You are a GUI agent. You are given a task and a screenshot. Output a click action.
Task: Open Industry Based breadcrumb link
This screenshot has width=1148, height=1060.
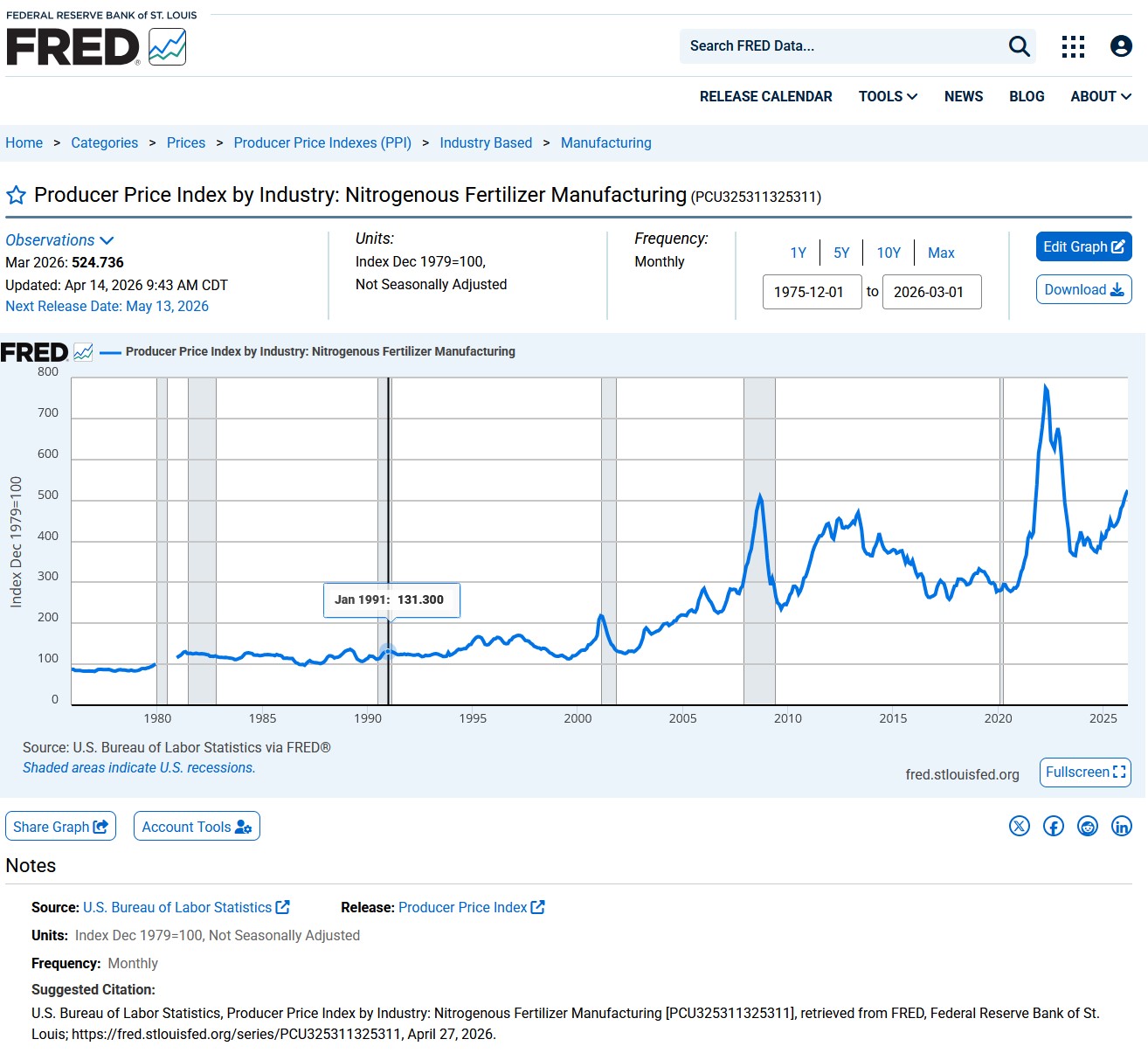tap(486, 142)
